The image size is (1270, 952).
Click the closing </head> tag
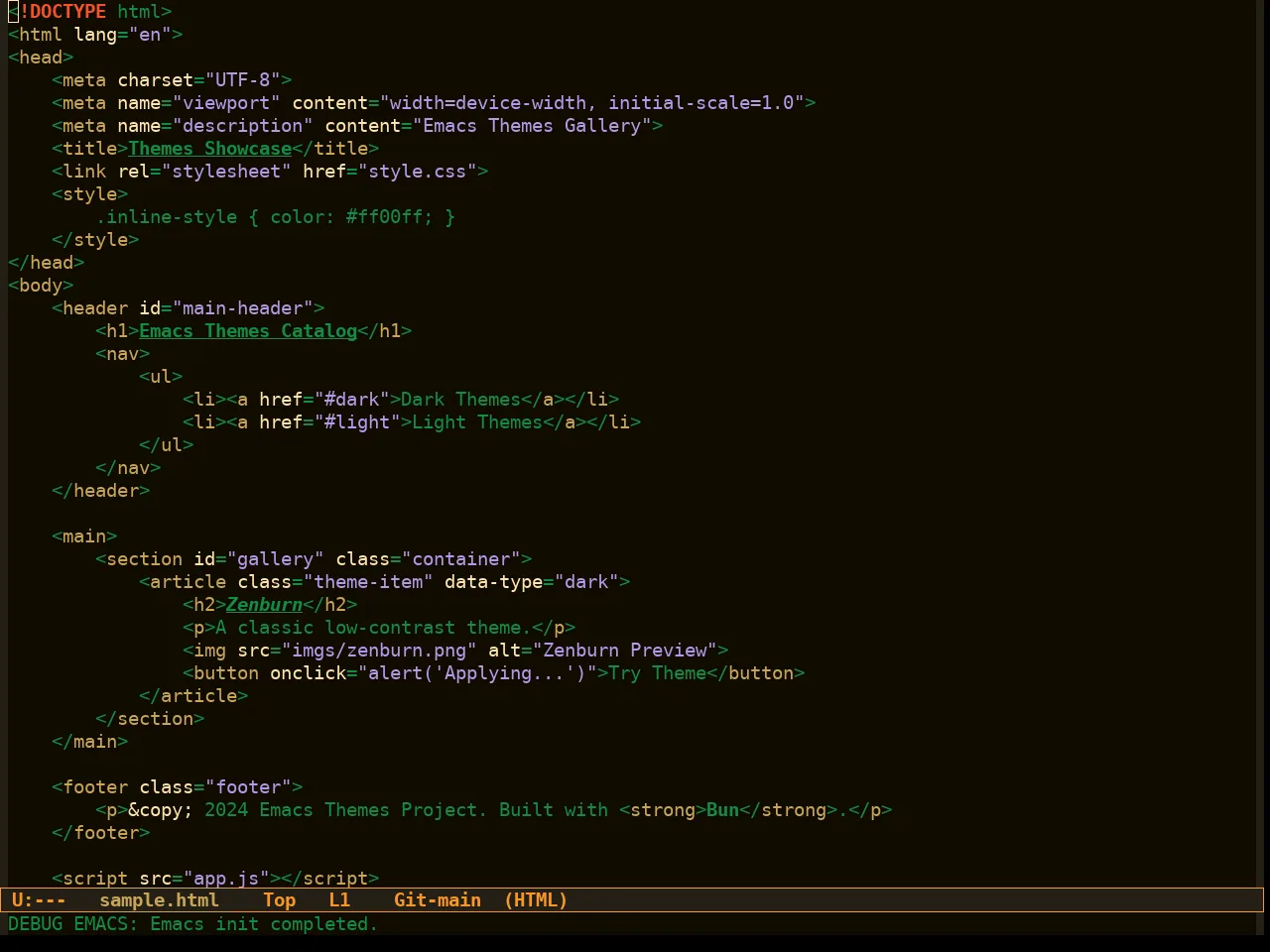(x=46, y=263)
